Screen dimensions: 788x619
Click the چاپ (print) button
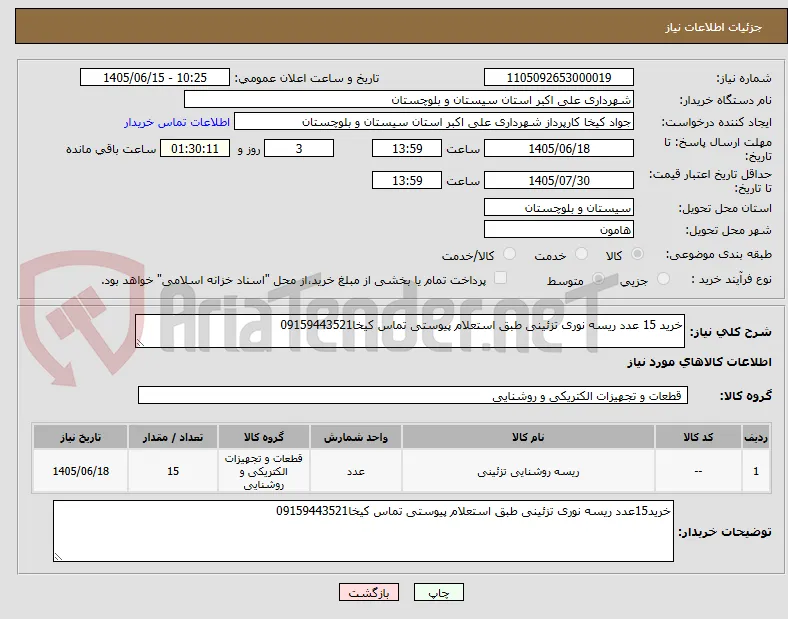tap(438, 592)
